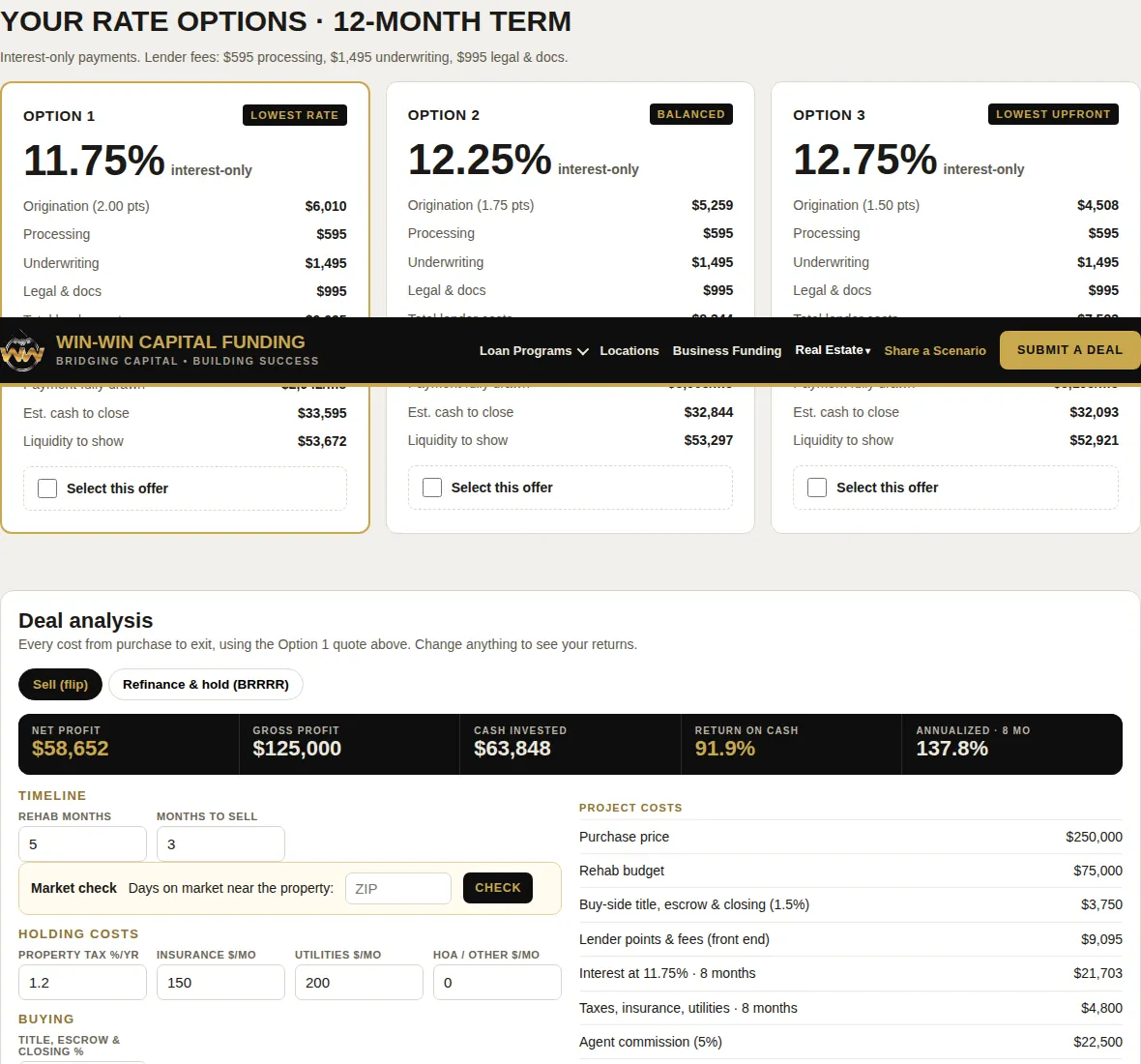
Task: Click the Taxes, insurance, utilities amount $4,800
Action: (x=1101, y=1008)
